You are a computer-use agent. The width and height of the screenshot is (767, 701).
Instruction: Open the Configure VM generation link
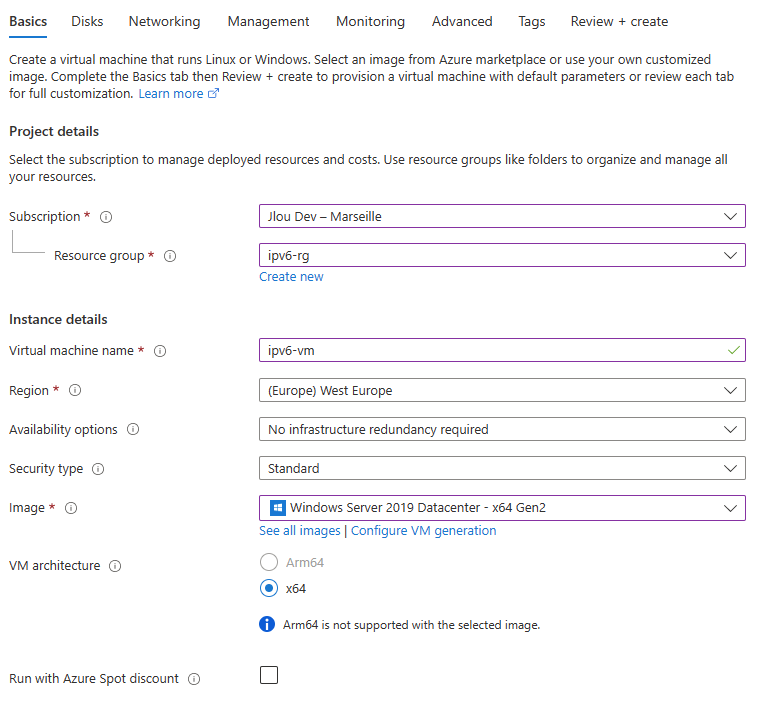(424, 531)
